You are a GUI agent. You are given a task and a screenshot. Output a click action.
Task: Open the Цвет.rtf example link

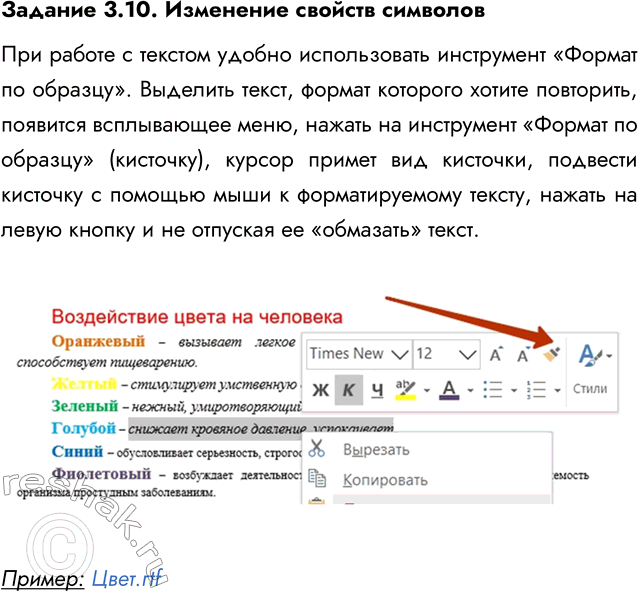coord(125,577)
